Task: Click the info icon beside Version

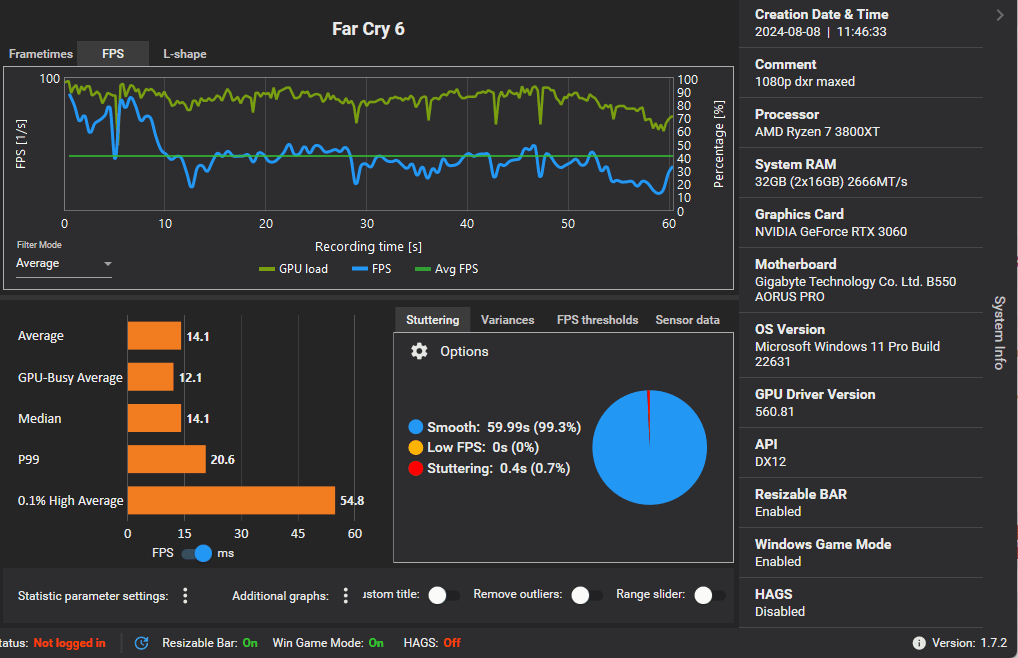Action: coord(919,643)
